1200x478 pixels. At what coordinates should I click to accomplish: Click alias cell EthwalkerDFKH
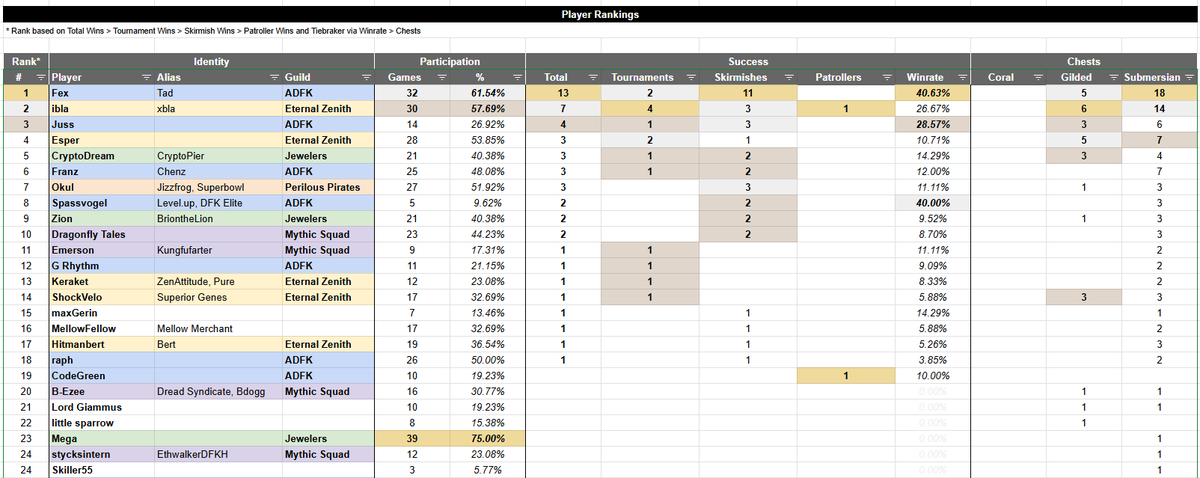(x=218, y=454)
